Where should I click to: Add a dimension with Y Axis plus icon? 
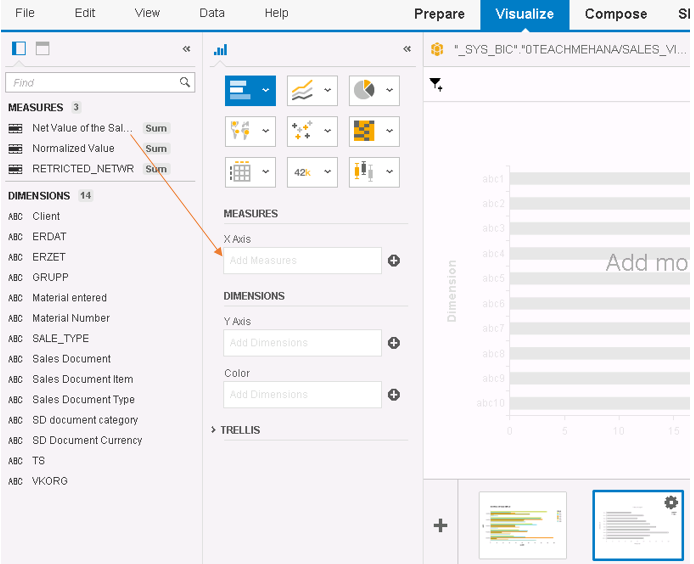coord(394,343)
